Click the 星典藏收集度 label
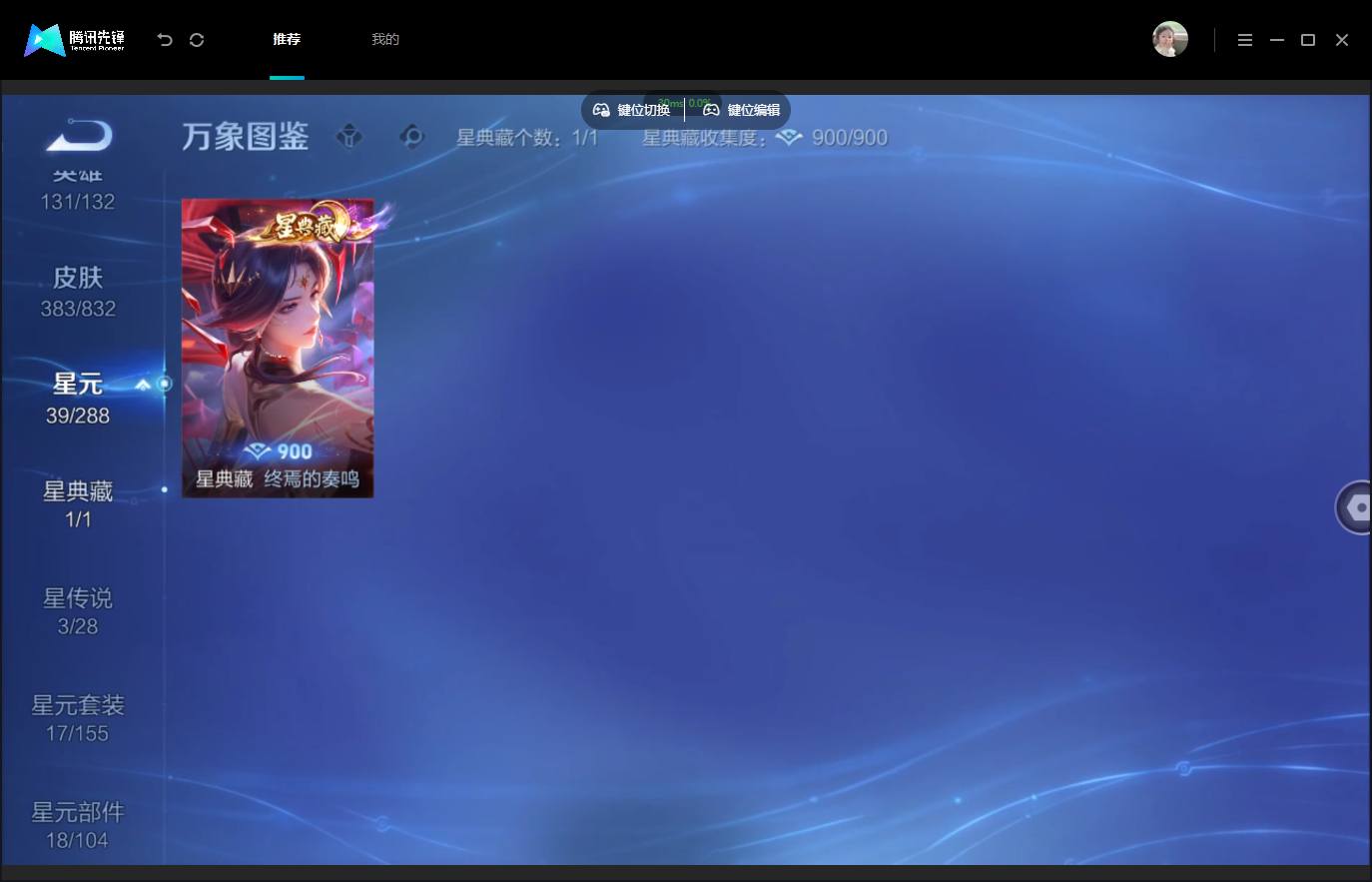1372x882 pixels. click(x=705, y=138)
